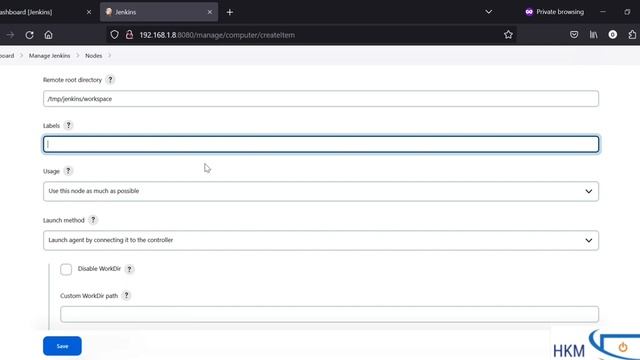This screenshot has height=360, width=640.
Task: Open help for Launch method
Action: pos(93,220)
